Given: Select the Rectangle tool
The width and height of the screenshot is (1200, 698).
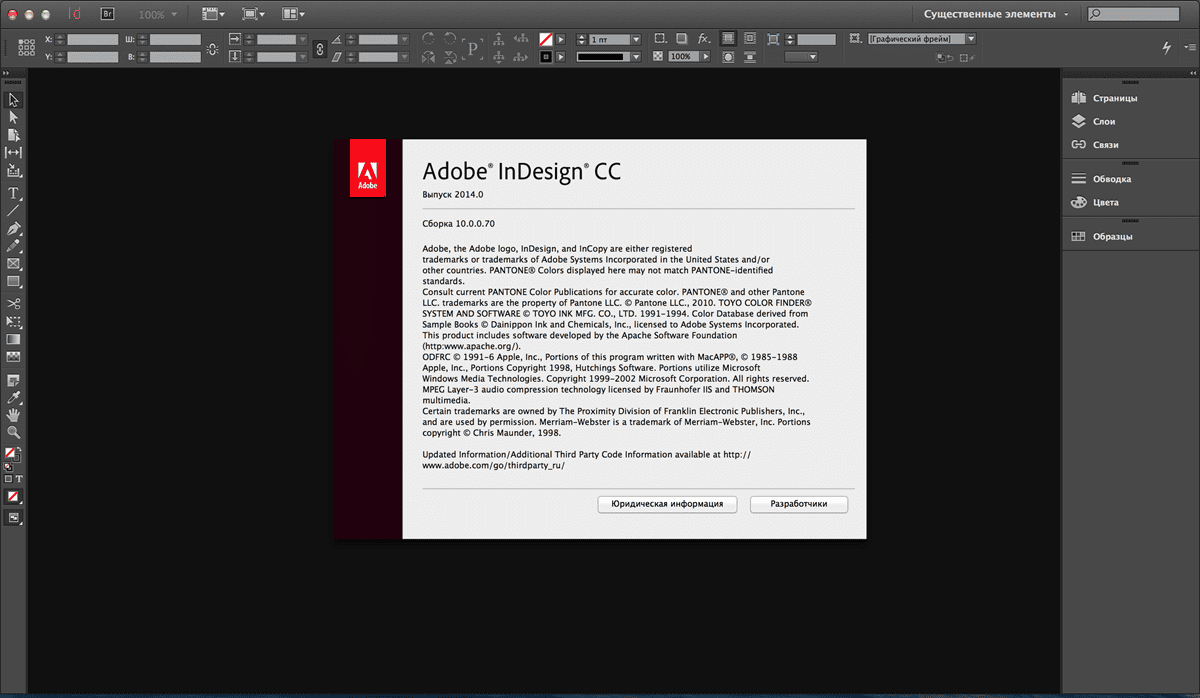Looking at the screenshot, I should click(x=14, y=282).
